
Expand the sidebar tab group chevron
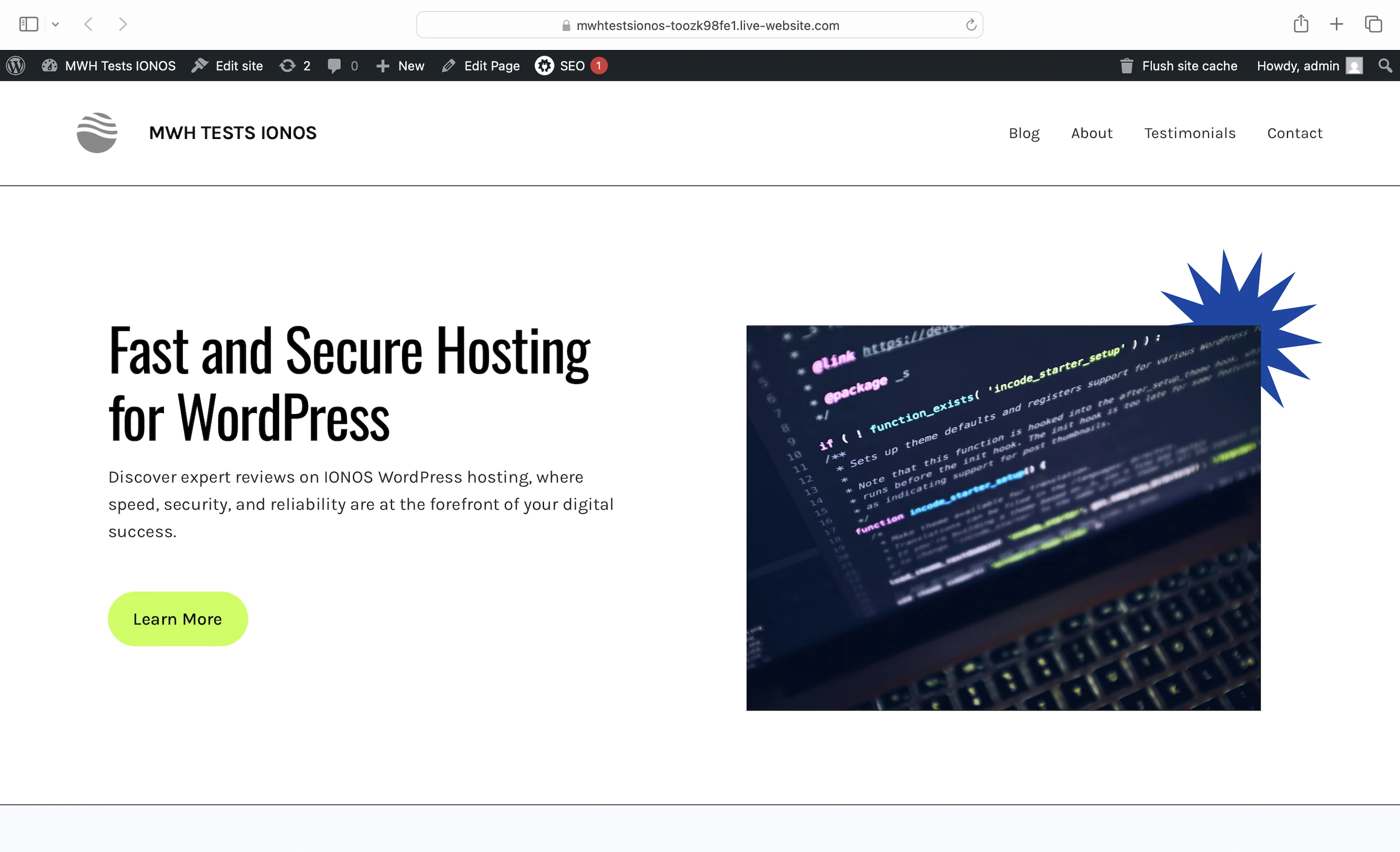click(55, 24)
